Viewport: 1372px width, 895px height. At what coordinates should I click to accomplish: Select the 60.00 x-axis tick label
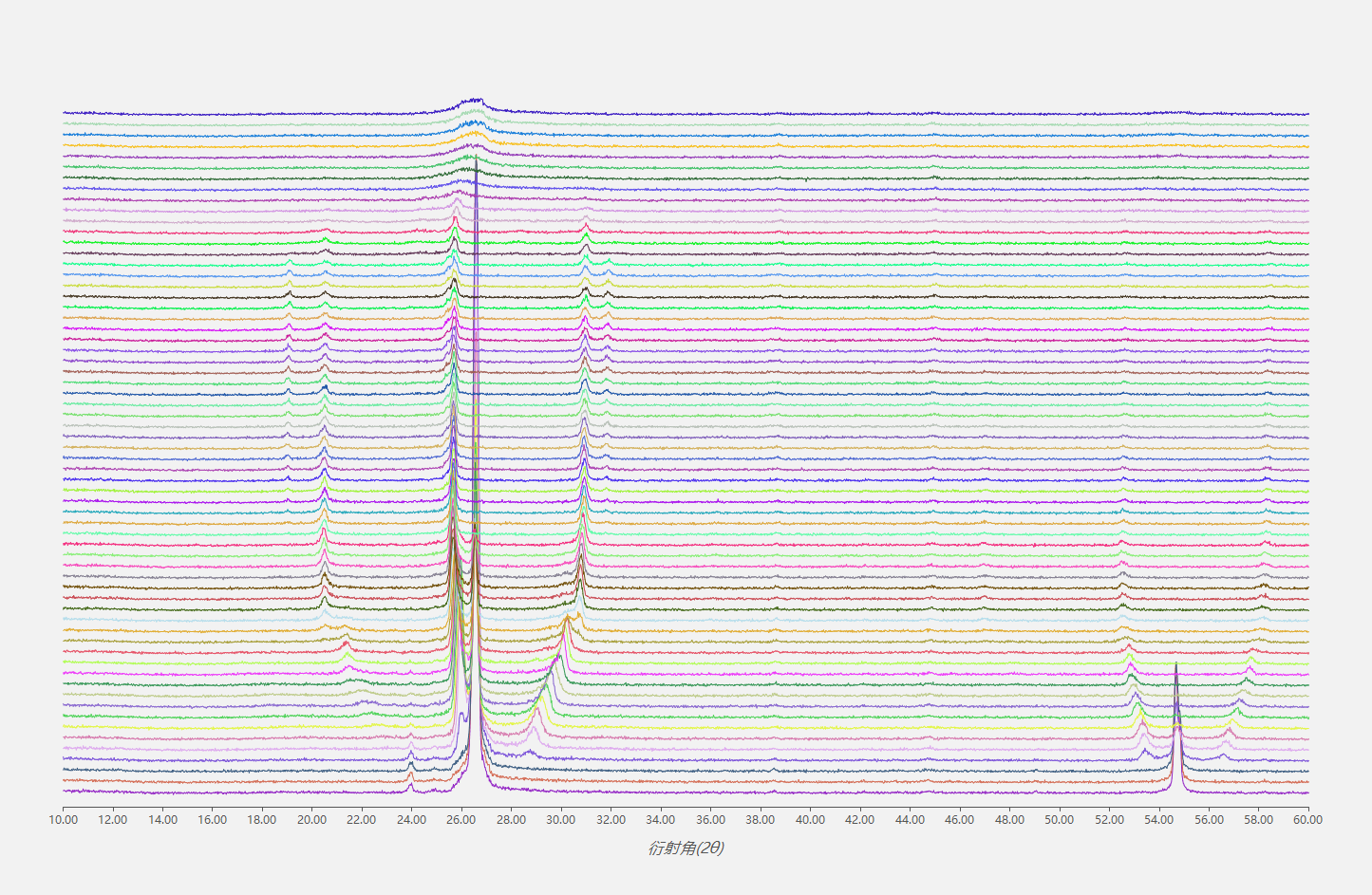click(1307, 820)
